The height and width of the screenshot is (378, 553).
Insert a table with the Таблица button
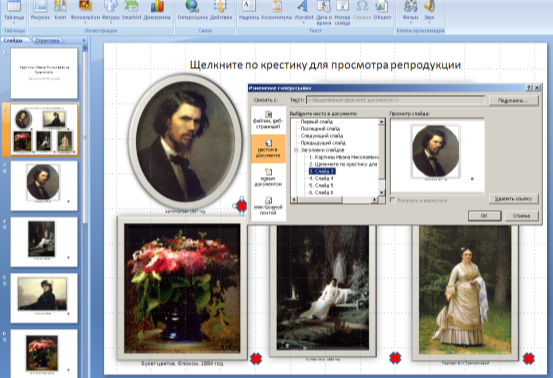(14, 11)
